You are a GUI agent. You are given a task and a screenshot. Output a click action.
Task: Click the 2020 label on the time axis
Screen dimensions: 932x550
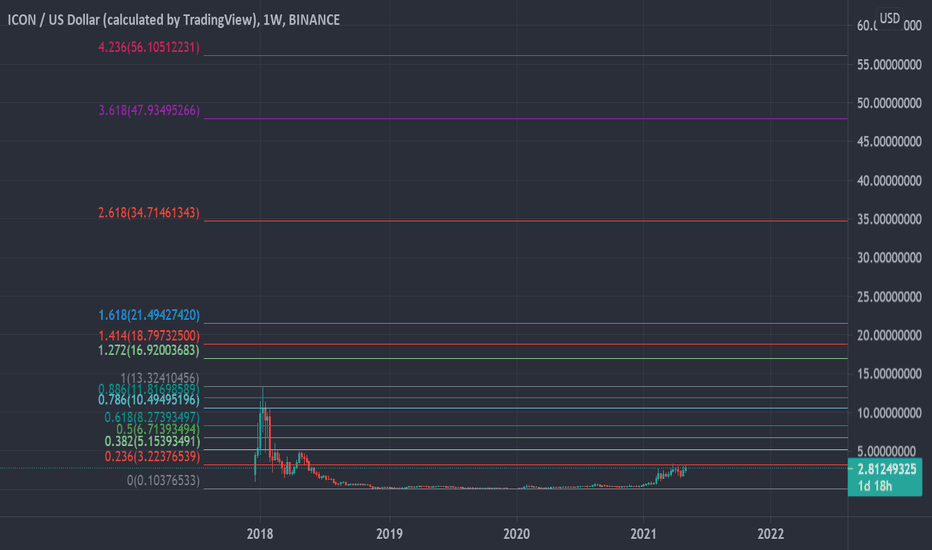click(517, 534)
